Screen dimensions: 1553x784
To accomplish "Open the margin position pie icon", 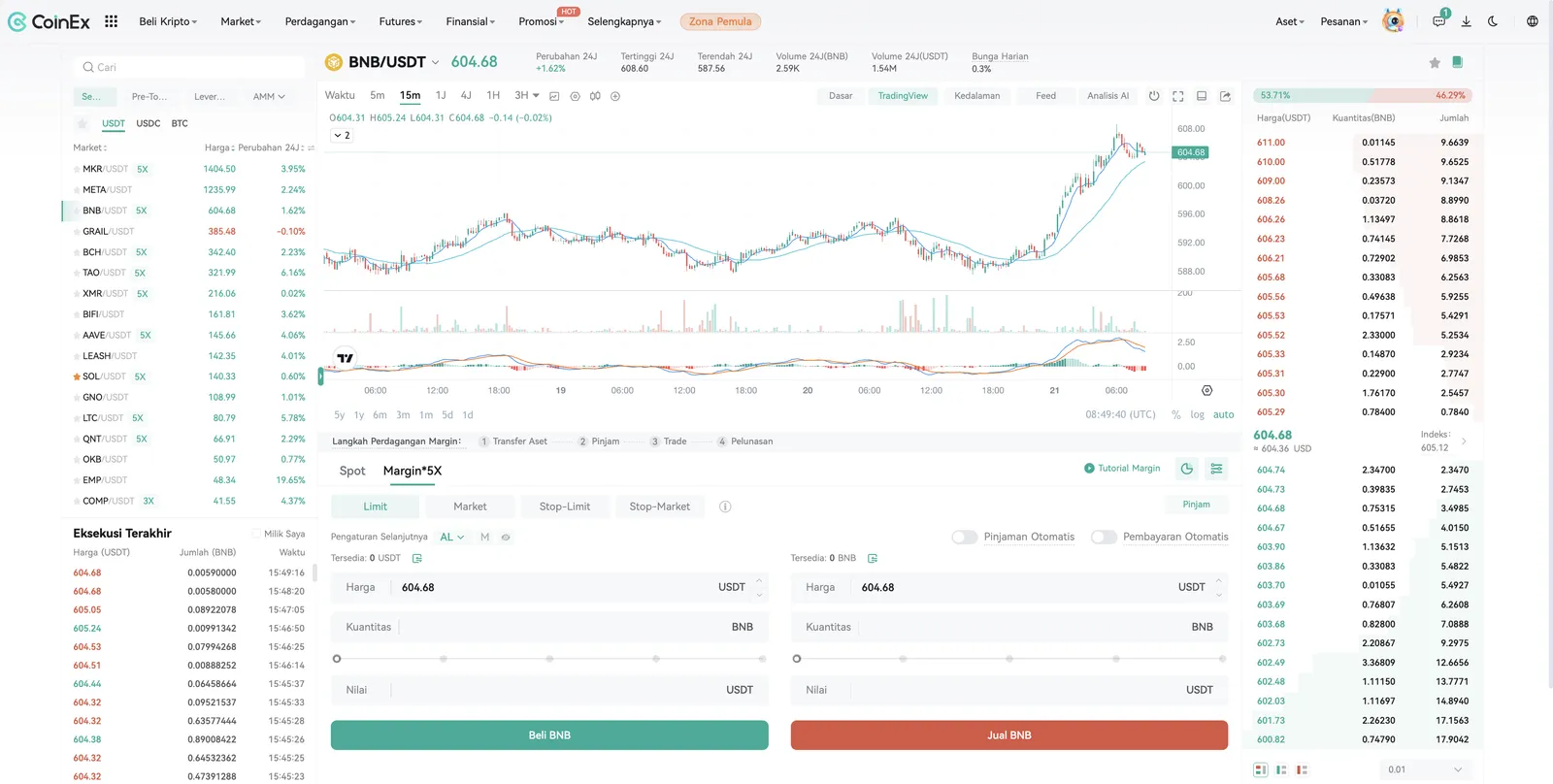I will pyautogui.click(x=1186, y=469).
